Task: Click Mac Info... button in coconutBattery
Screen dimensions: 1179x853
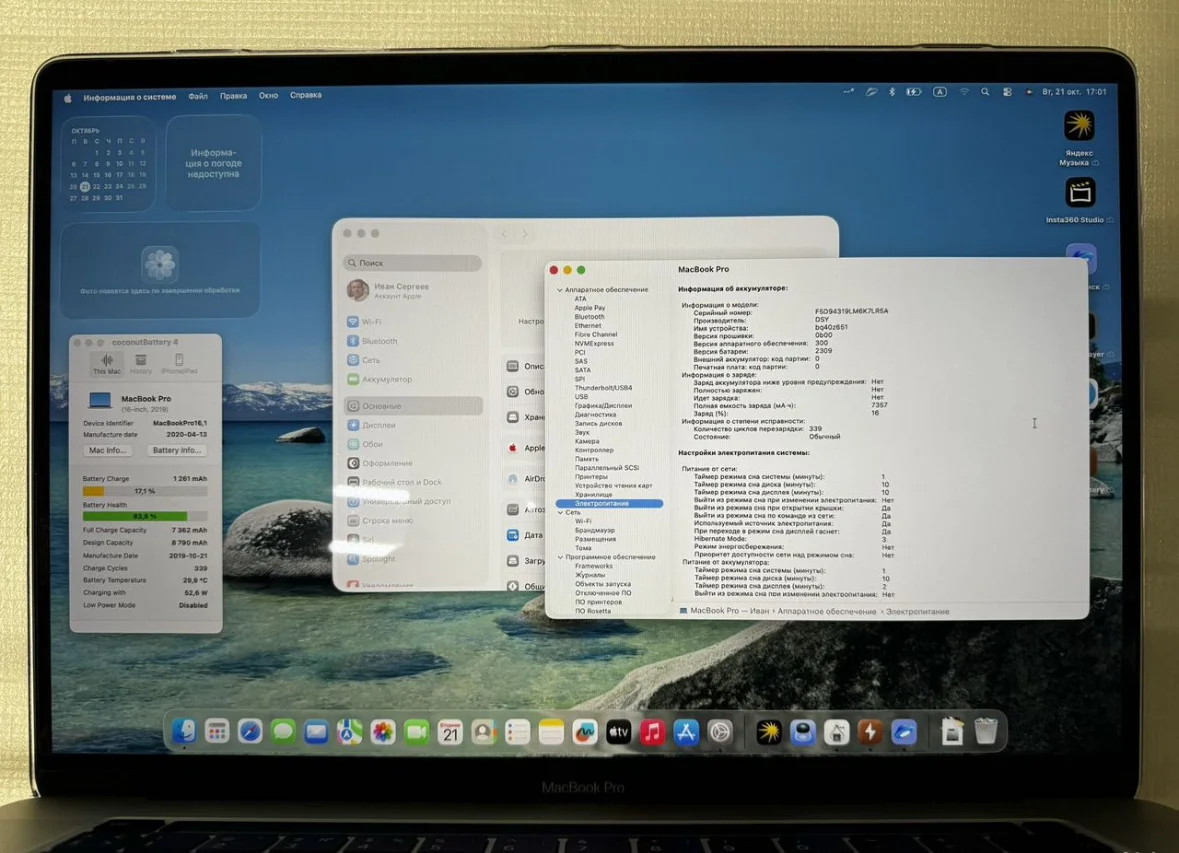Action: (108, 450)
